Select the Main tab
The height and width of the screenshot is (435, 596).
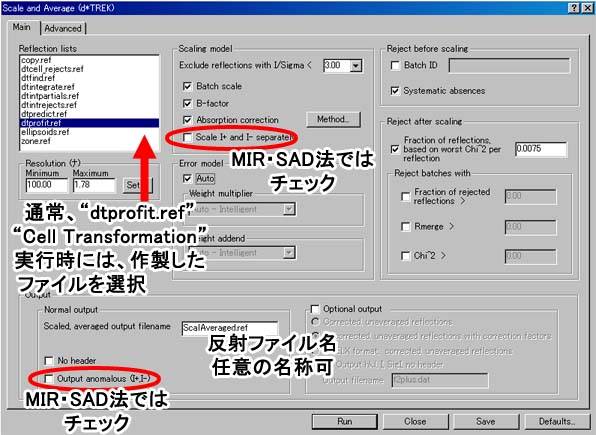pos(22,27)
